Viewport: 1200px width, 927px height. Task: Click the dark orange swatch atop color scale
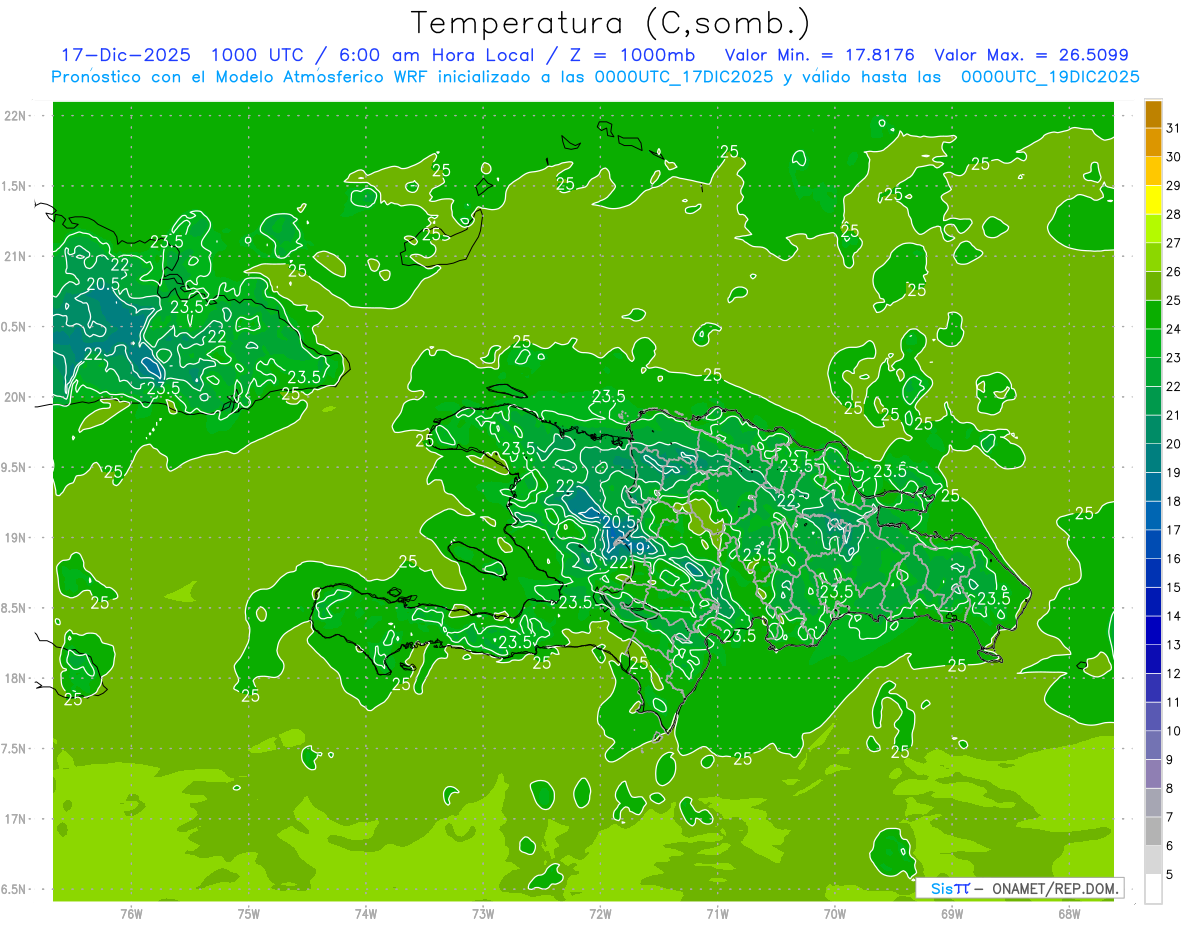pos(1153,114)
